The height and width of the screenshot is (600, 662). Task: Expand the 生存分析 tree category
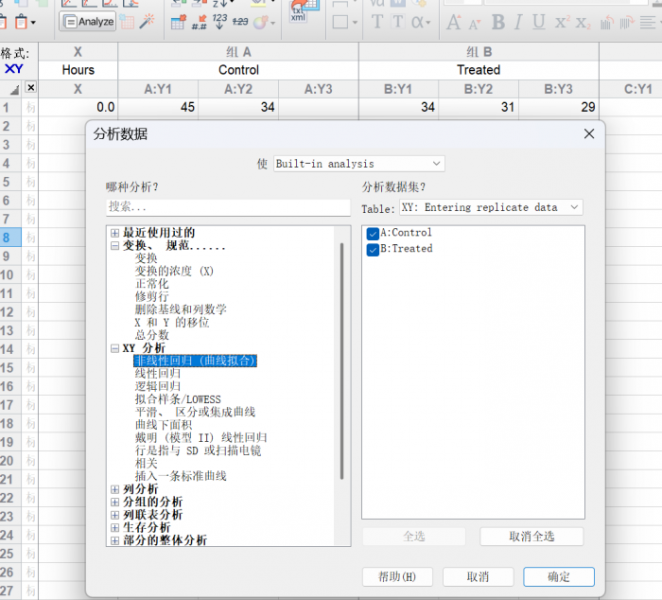pos(115,527)
